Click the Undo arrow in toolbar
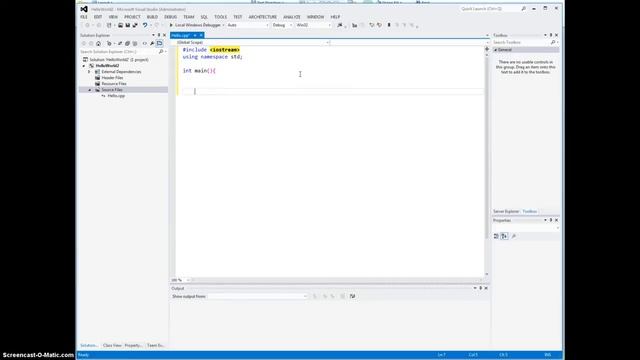640x360 pixels. tap(145, 25)
